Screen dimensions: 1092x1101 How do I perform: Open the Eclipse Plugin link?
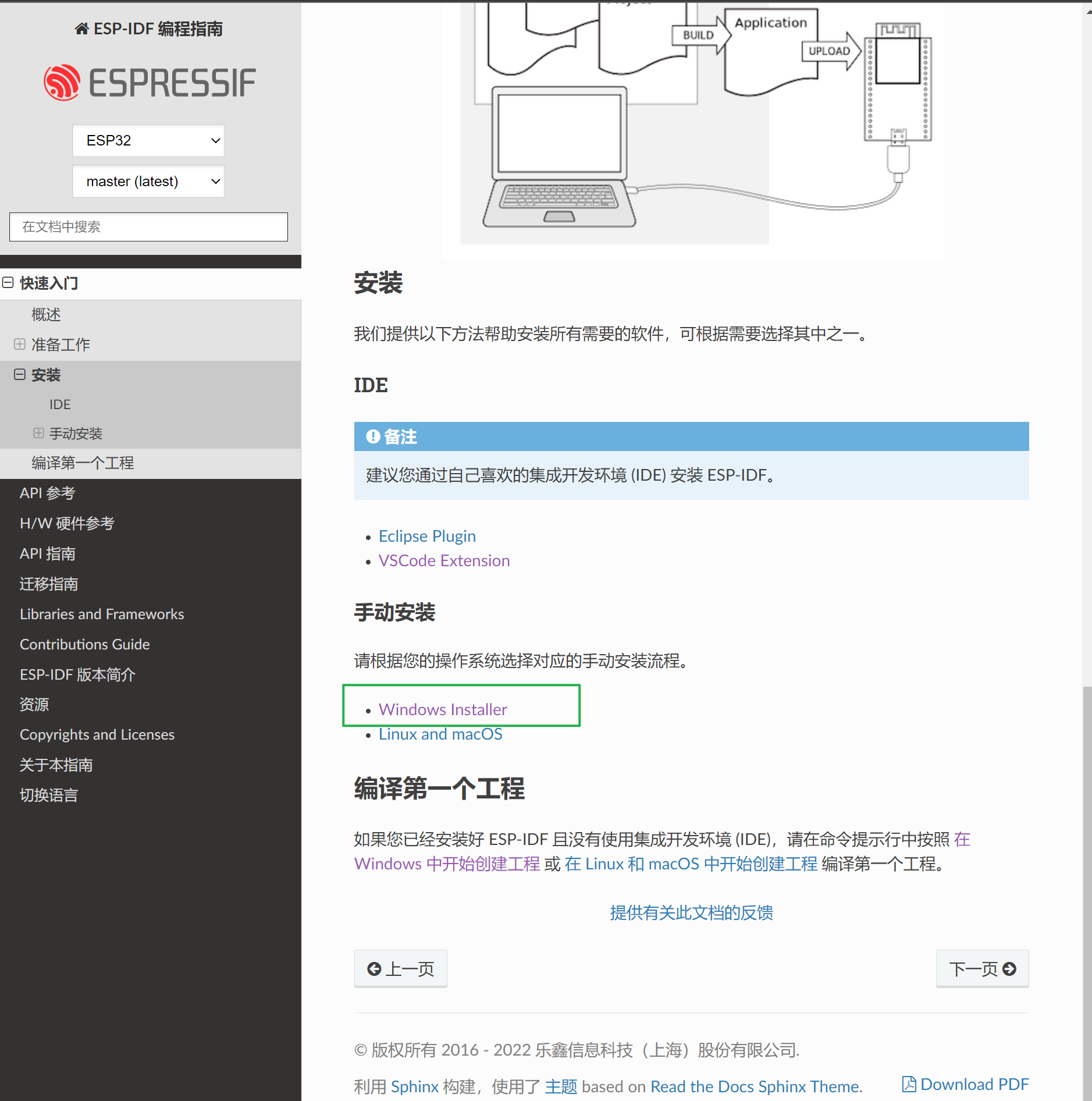pos(427,536)
